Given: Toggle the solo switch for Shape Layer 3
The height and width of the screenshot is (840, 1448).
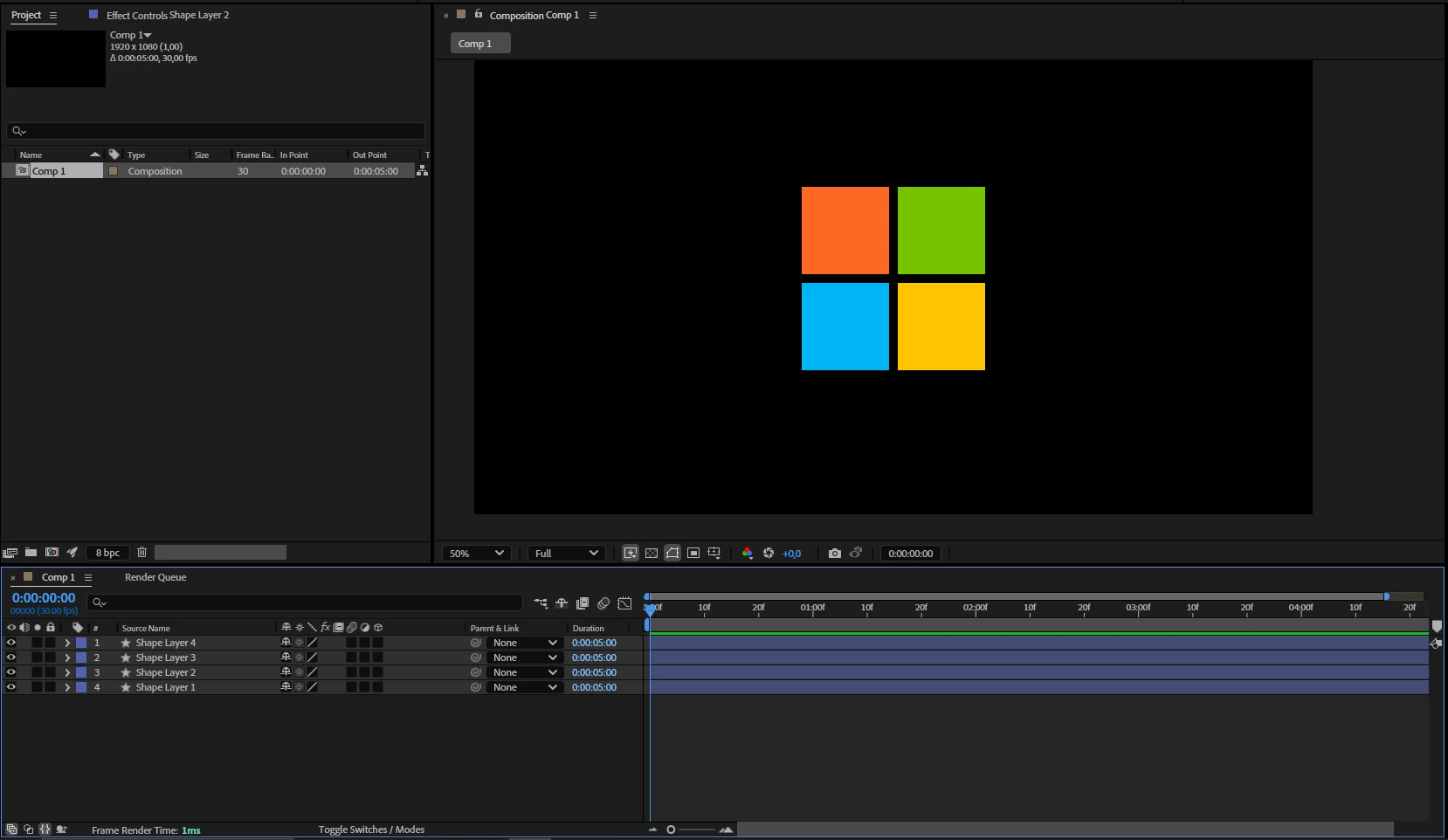Looking at the screenshot, I should pyautogui.click(x=37, y=658).
